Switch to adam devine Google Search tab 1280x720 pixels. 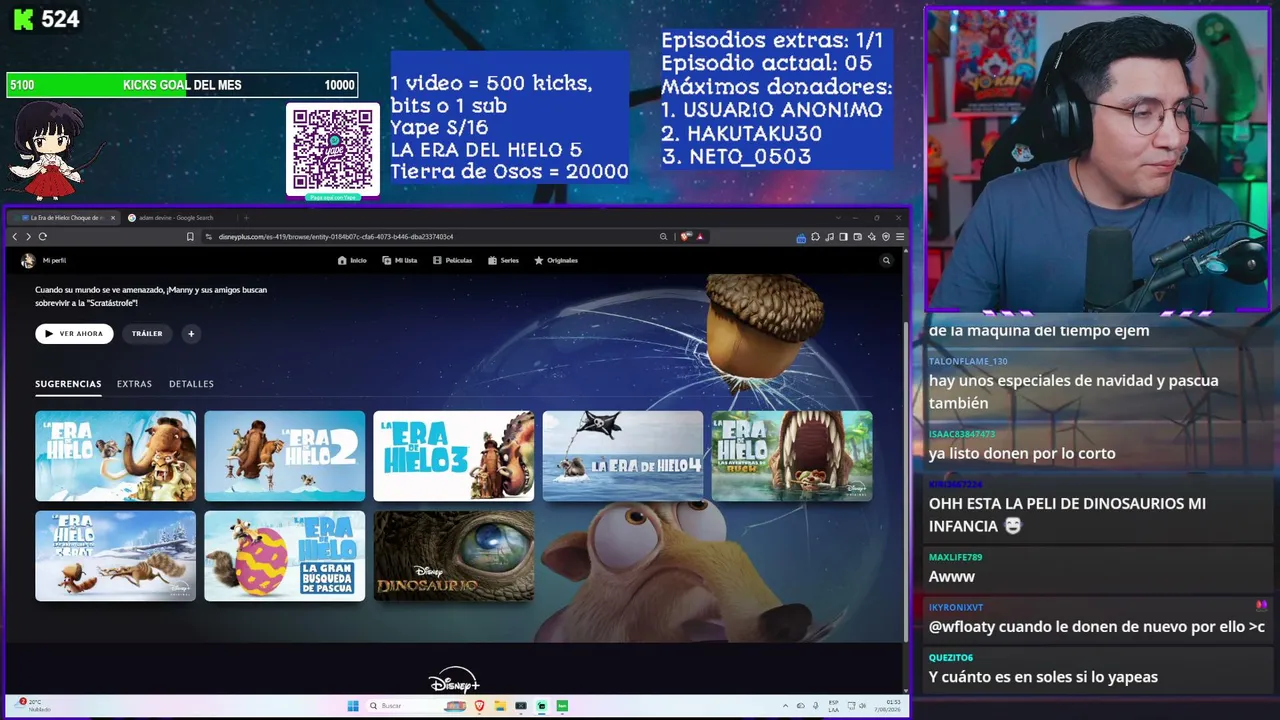click(x=176, y=218)
